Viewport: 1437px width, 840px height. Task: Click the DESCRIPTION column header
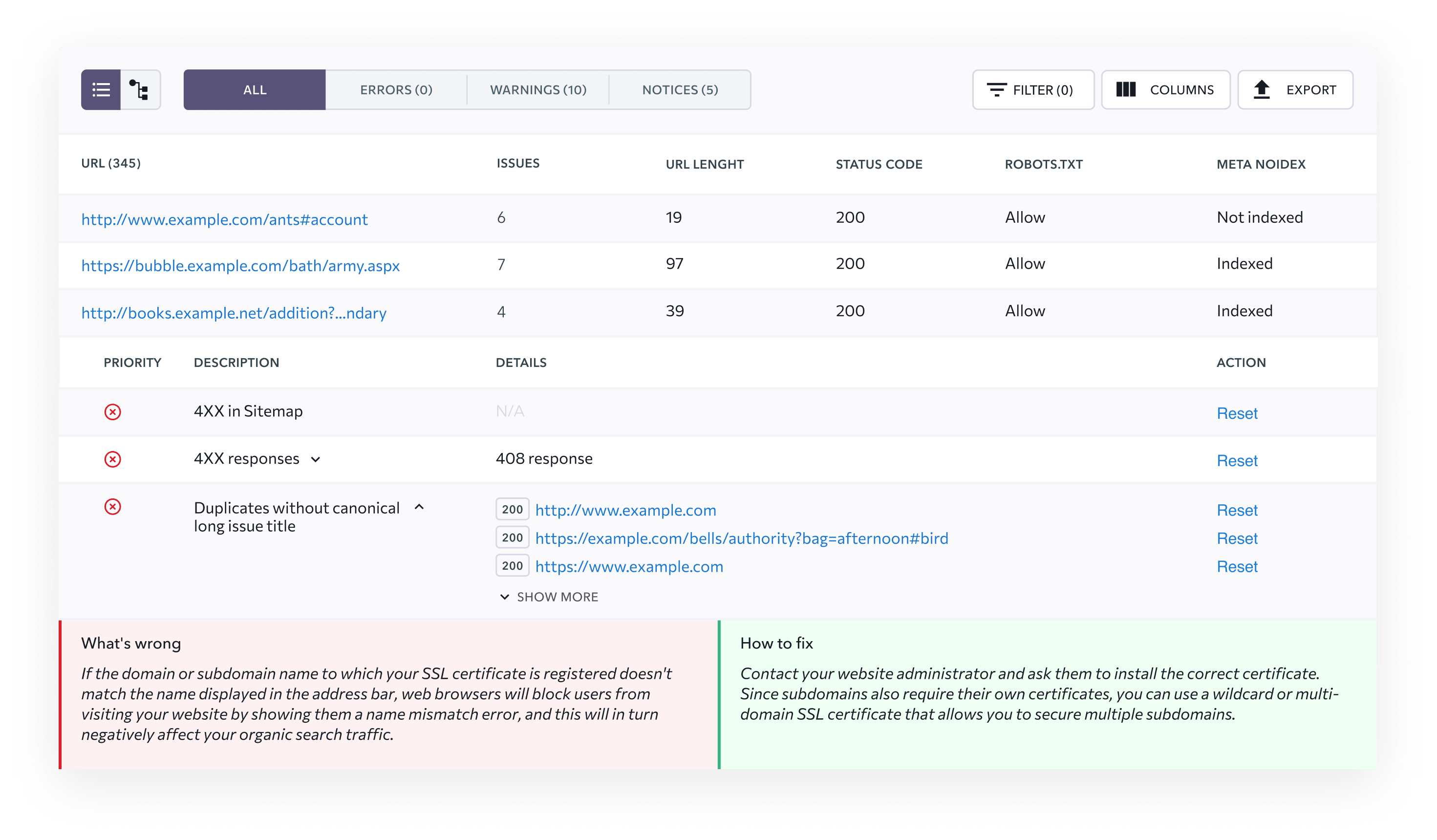[236, 363]
